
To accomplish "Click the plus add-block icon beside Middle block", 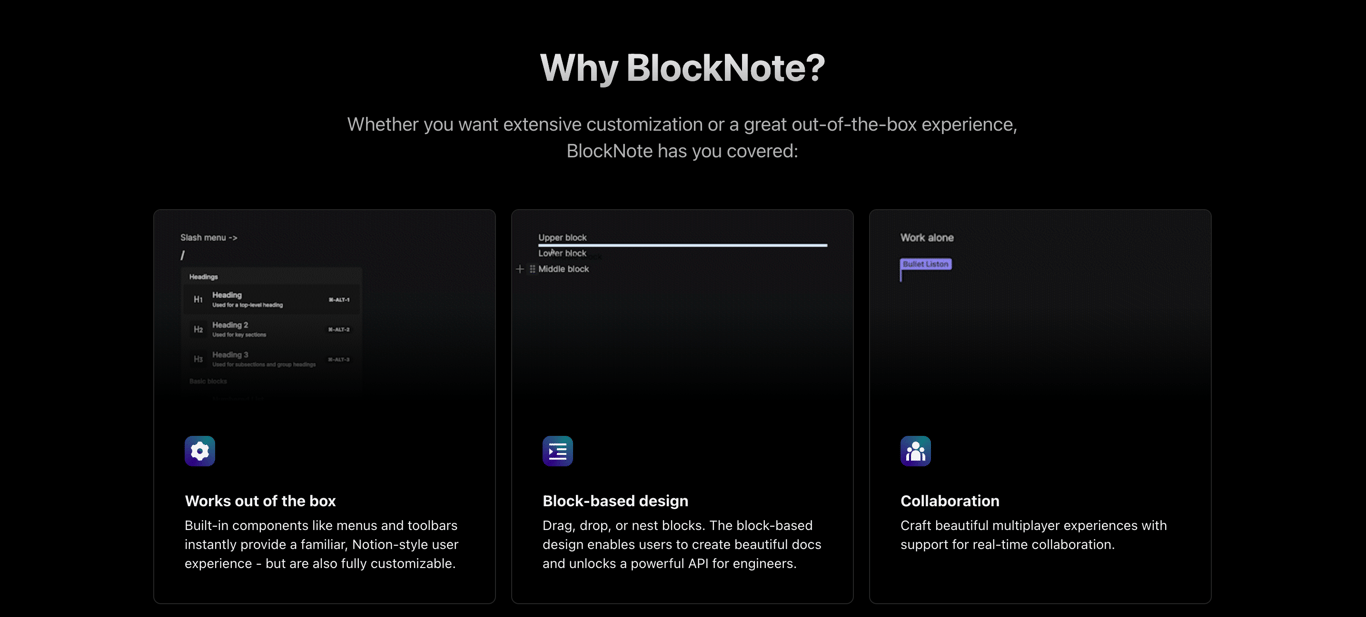I will coord(520,269).
